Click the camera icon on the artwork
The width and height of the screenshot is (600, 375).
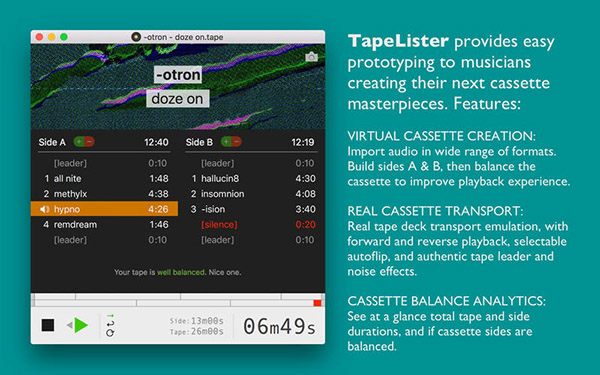click(311, 57)
